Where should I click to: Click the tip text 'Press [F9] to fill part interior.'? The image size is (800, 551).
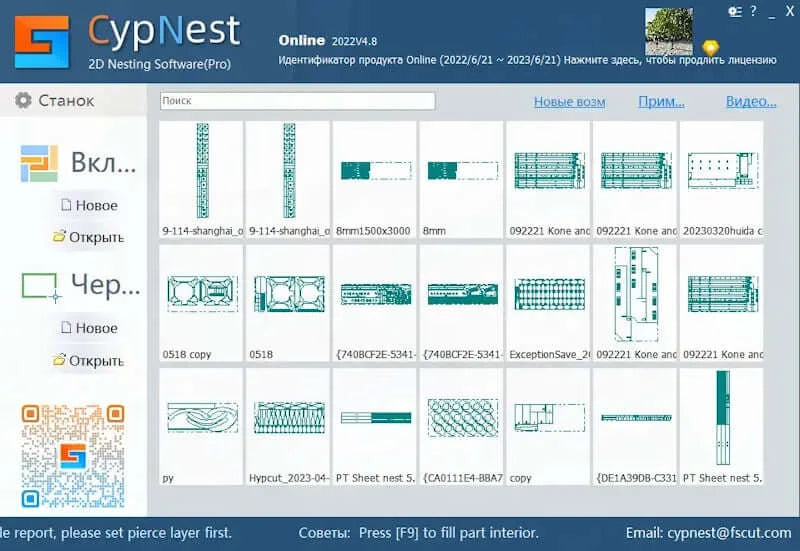click(x=448, y=533)
